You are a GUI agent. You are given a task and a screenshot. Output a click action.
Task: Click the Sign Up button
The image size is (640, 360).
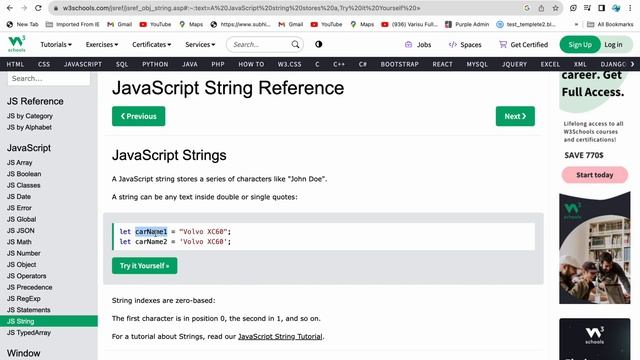click(580, 44)
